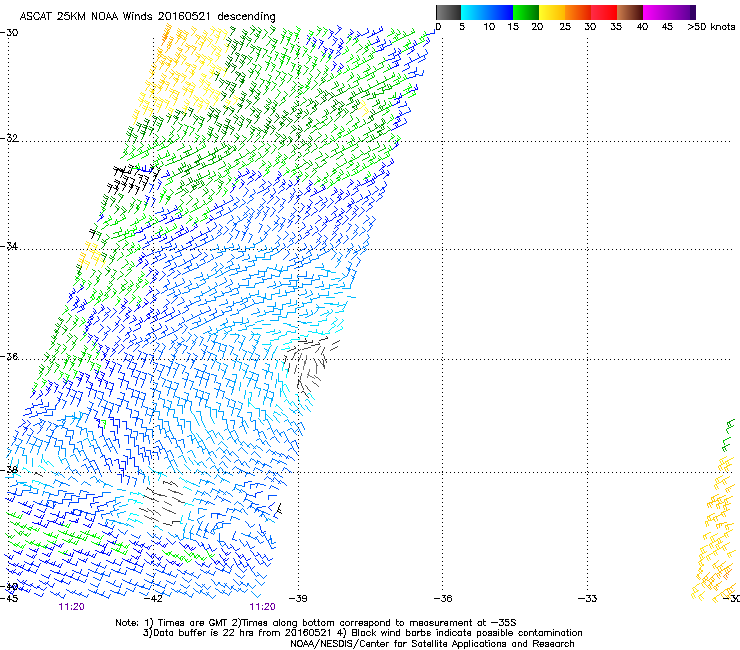The width and height of the screenshot is (740, 650).
Task: Click the note 'Data buffer is 22 hrs'
Action: (205, 633)
